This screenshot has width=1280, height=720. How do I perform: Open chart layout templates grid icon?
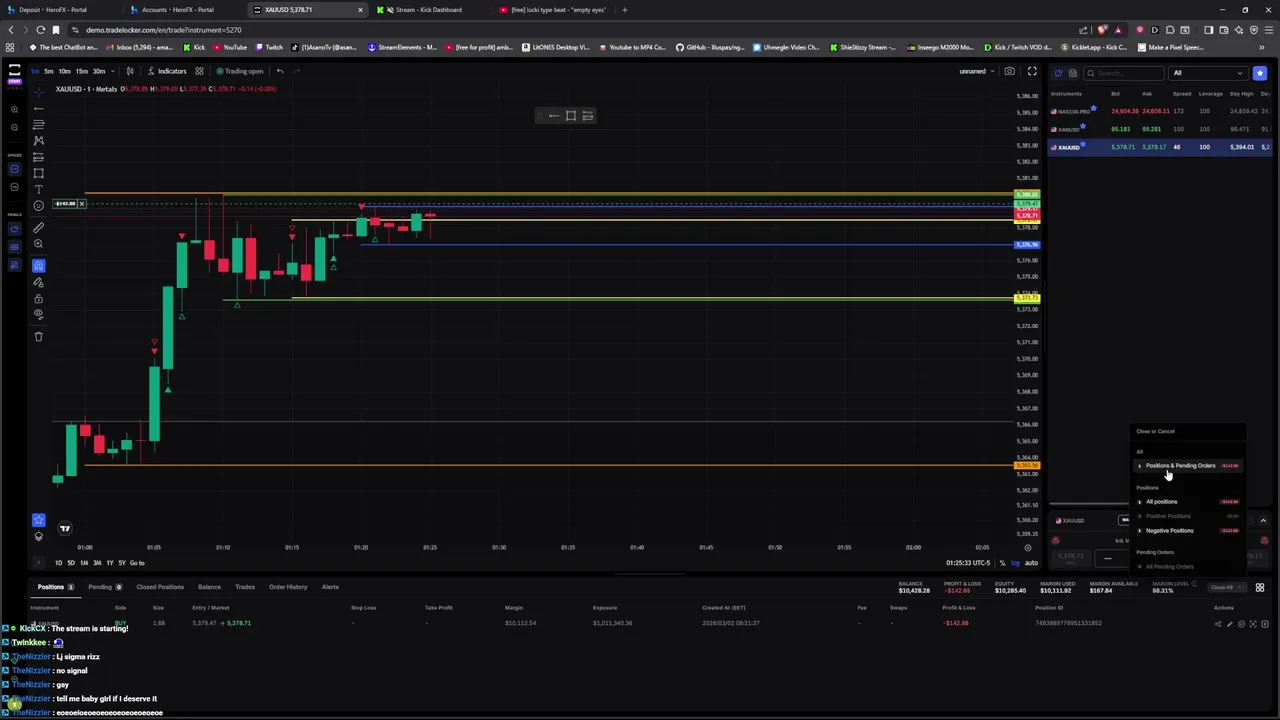point(199,71)
